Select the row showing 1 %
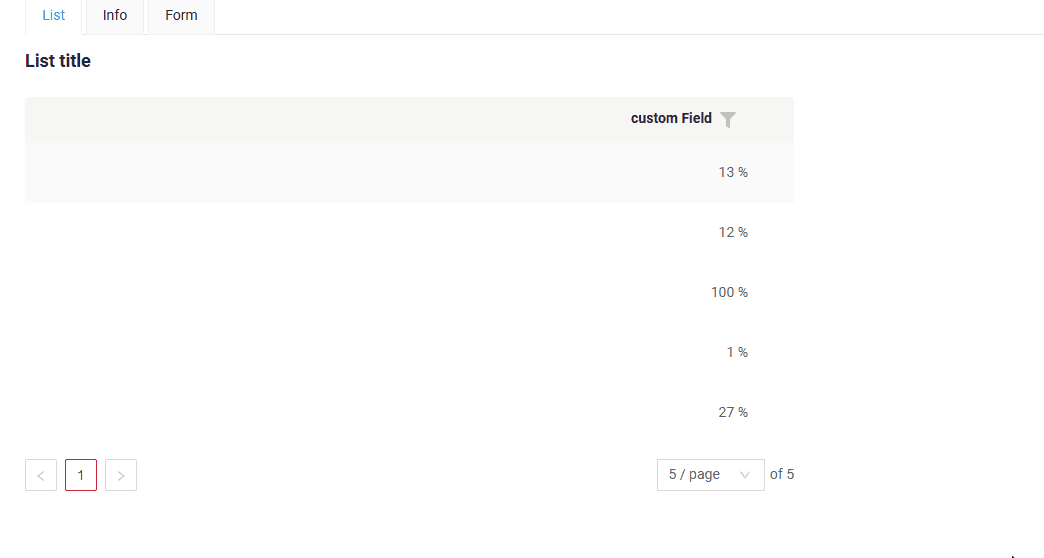 pos(409,352)
